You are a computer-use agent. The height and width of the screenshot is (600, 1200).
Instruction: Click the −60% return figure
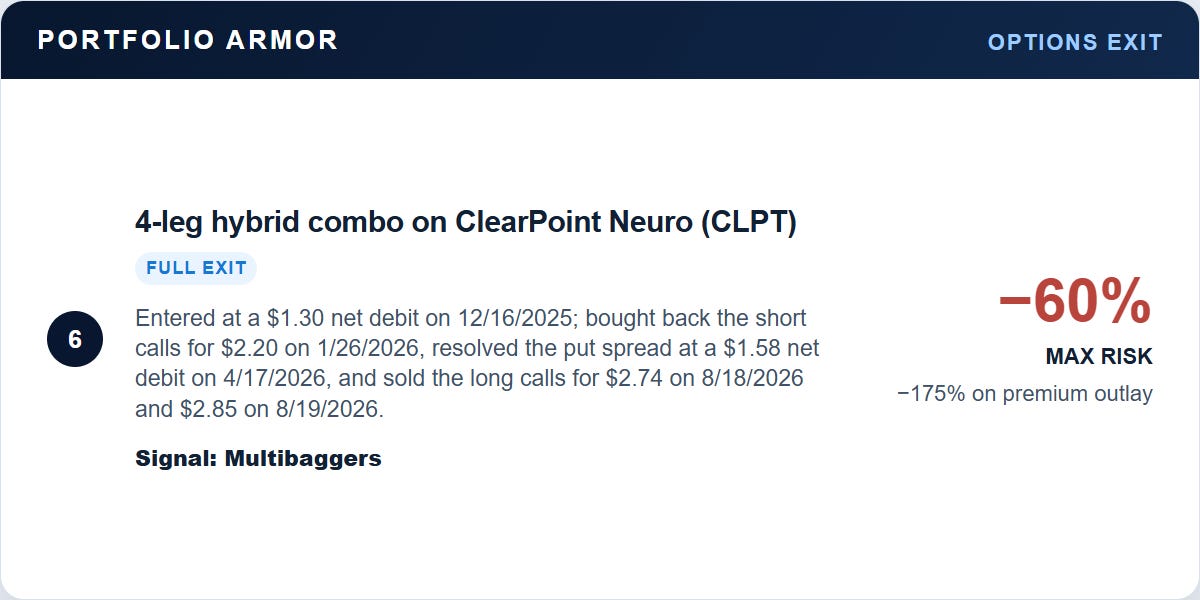1075,302
